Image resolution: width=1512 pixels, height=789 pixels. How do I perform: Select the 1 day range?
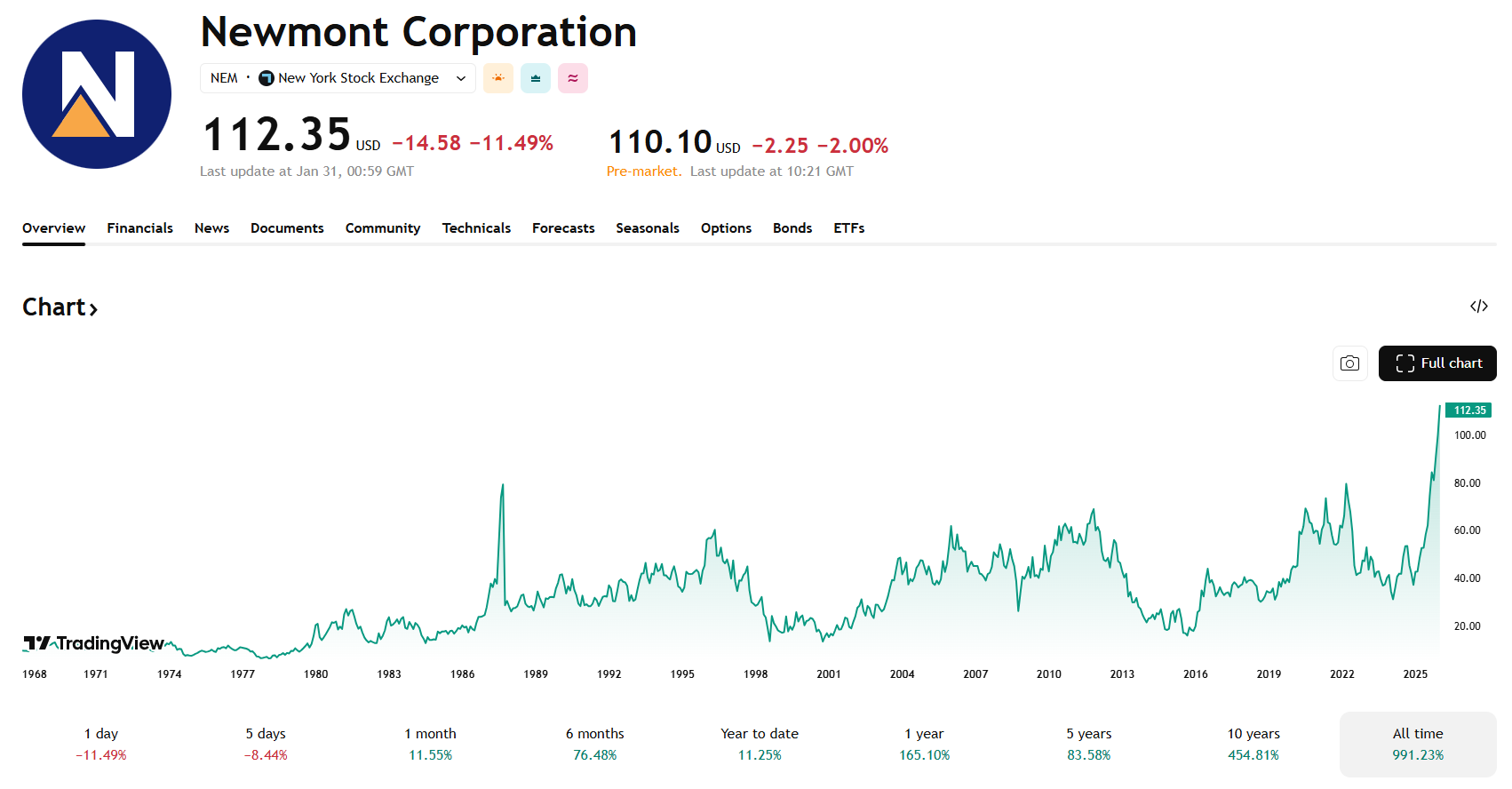[101, 745]
